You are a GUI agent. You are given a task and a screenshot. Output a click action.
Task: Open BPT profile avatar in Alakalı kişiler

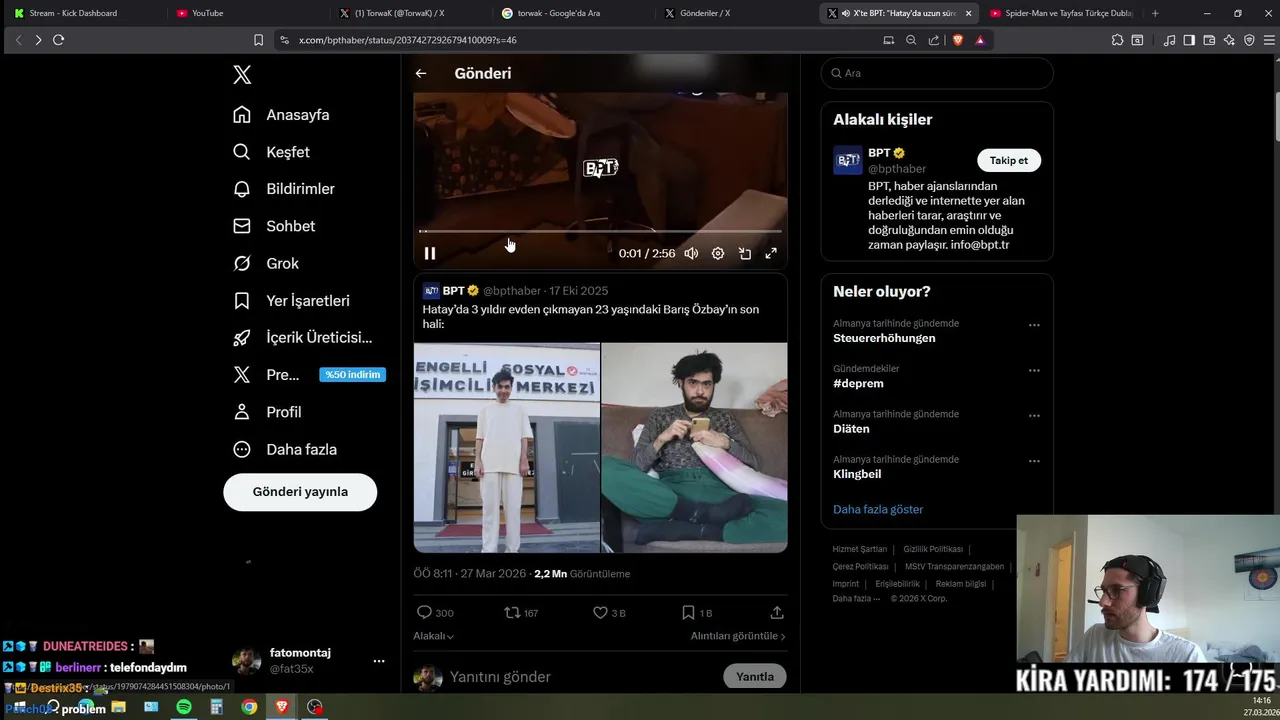pos(848,160)
